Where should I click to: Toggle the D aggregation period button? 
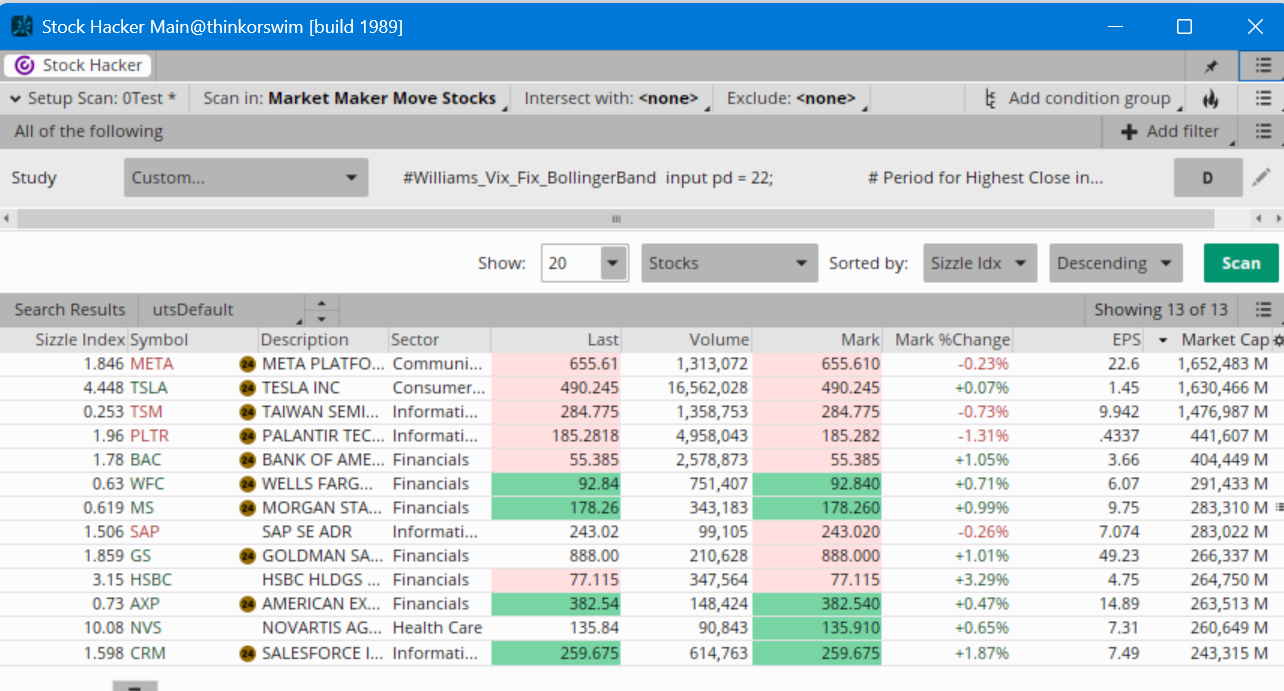1207,178
